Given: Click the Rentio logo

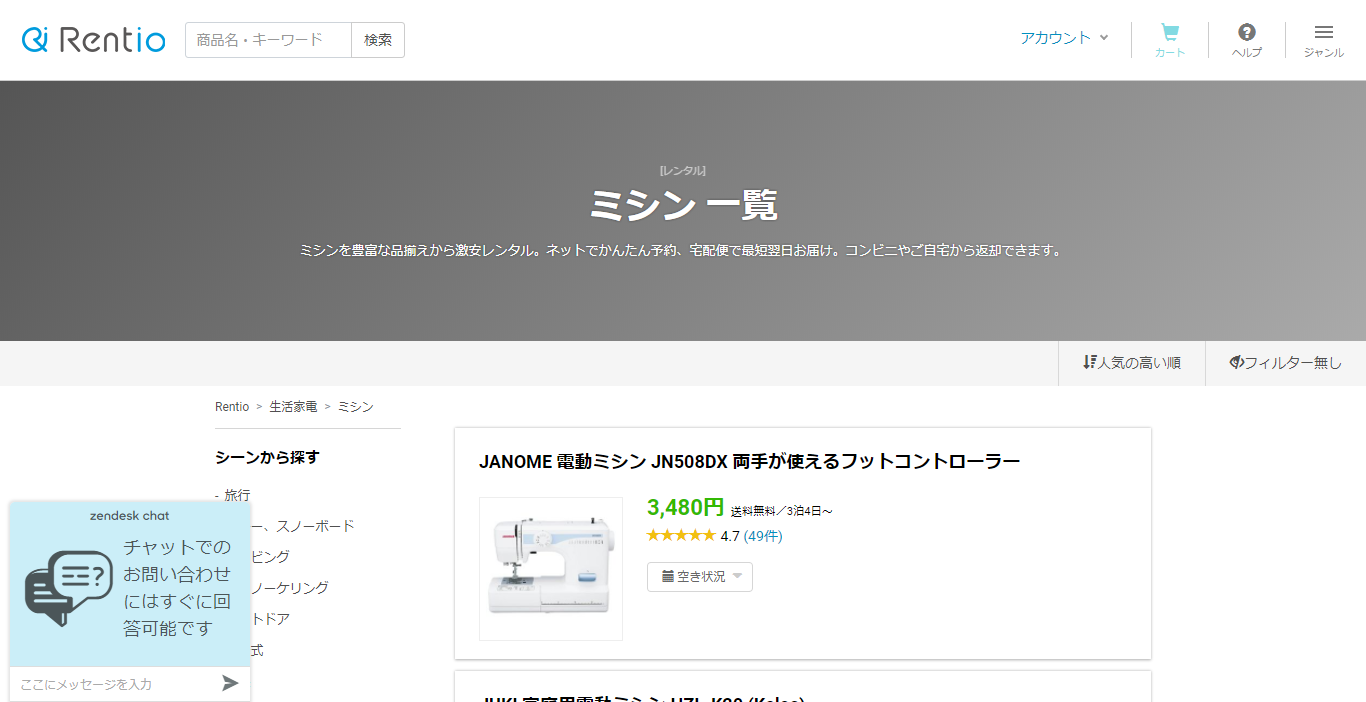Looking at the screenshot, I should (x=94, y=40).
